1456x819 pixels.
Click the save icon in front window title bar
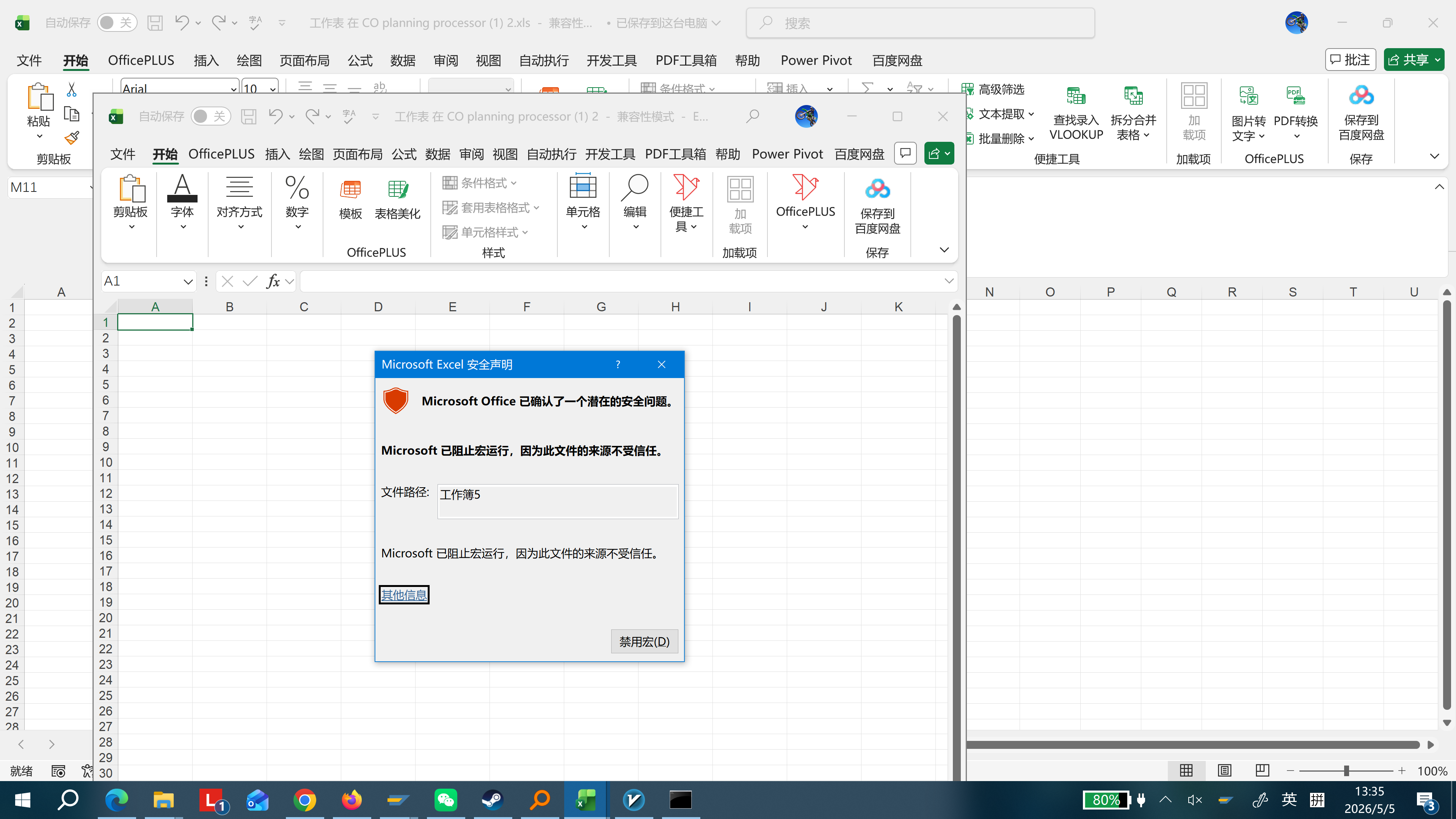pos(249,116)
